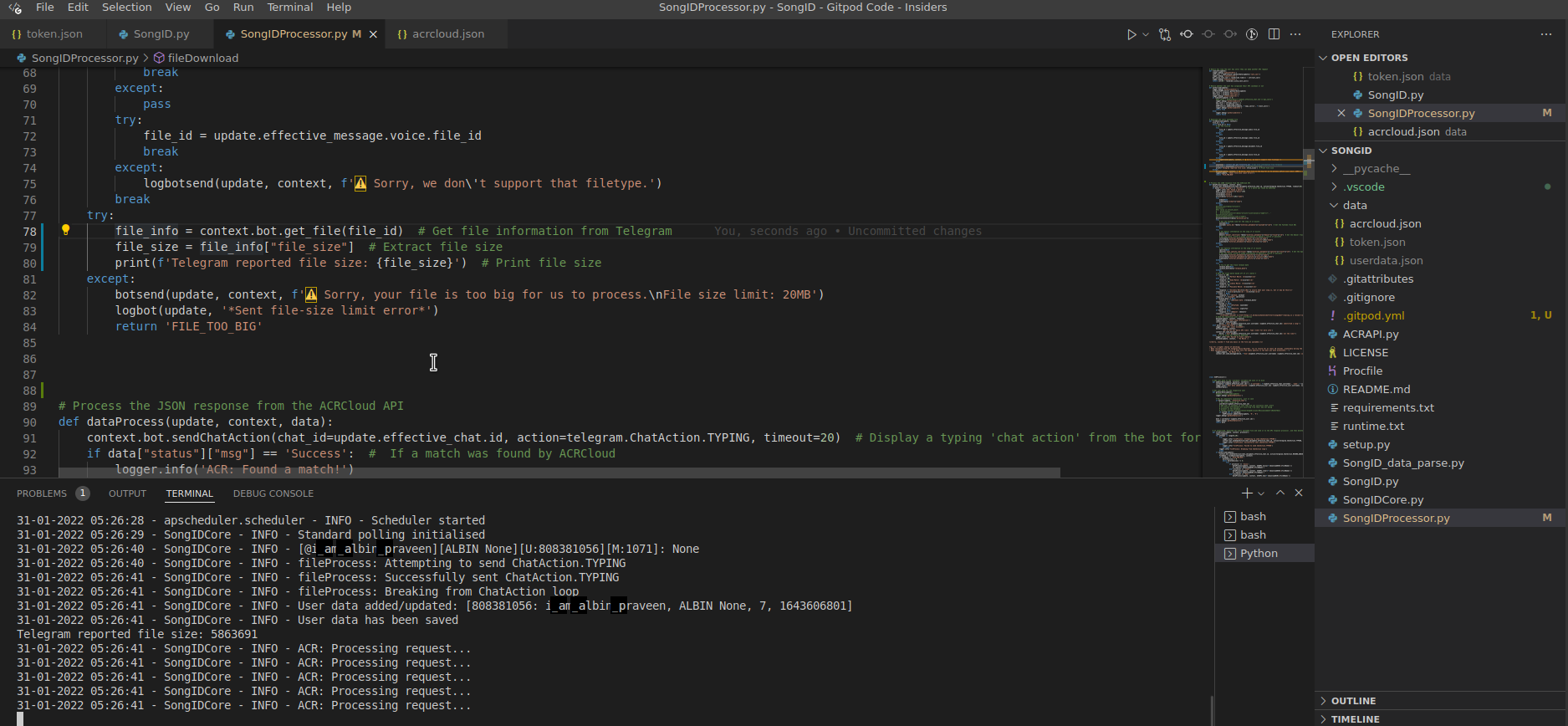Expand the __pycache__ folder
This screenshot has width=1568, height=726.
pos(1376,169)
